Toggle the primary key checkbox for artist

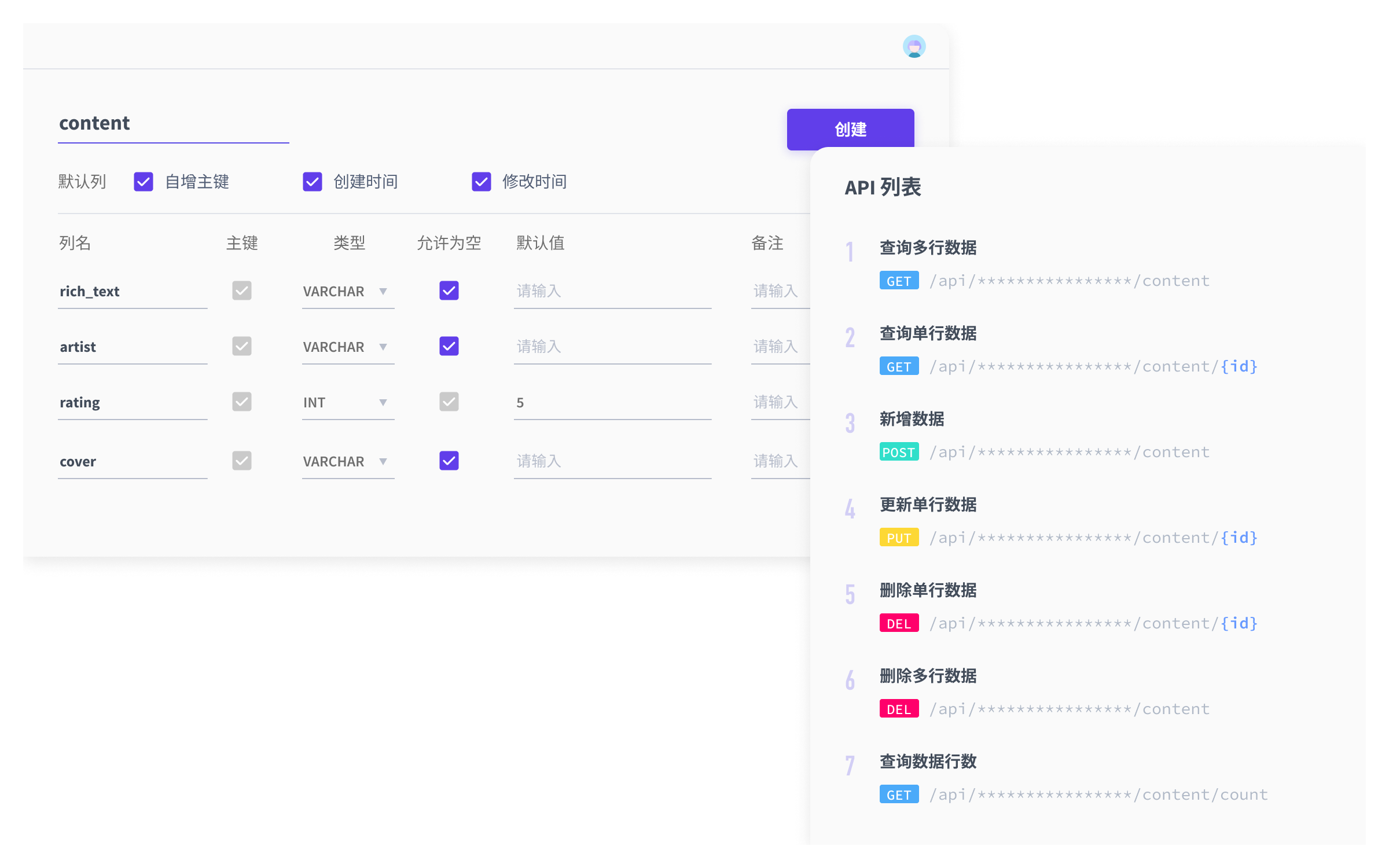point(242,346)
